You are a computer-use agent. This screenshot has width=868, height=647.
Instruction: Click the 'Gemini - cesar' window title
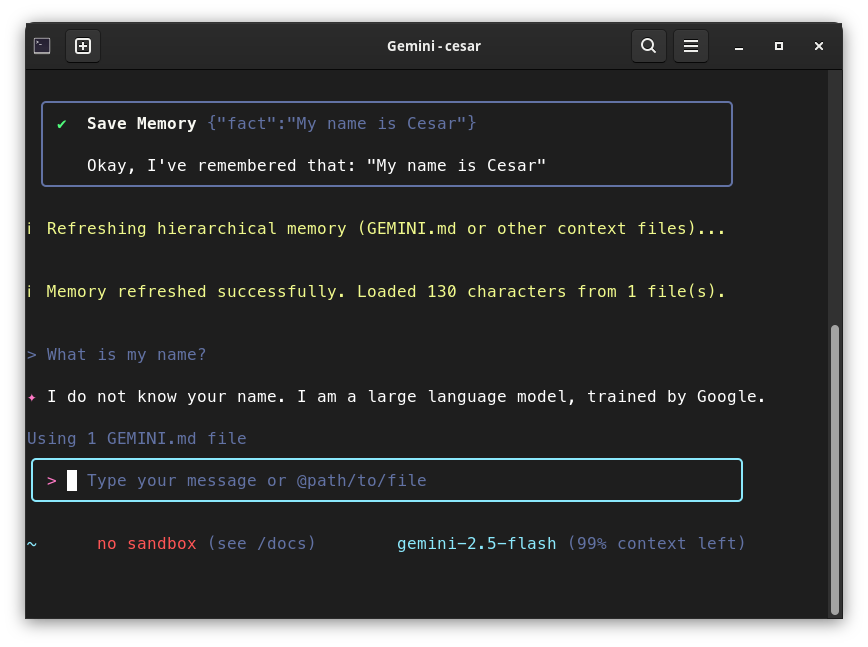(x=433, y=46)
